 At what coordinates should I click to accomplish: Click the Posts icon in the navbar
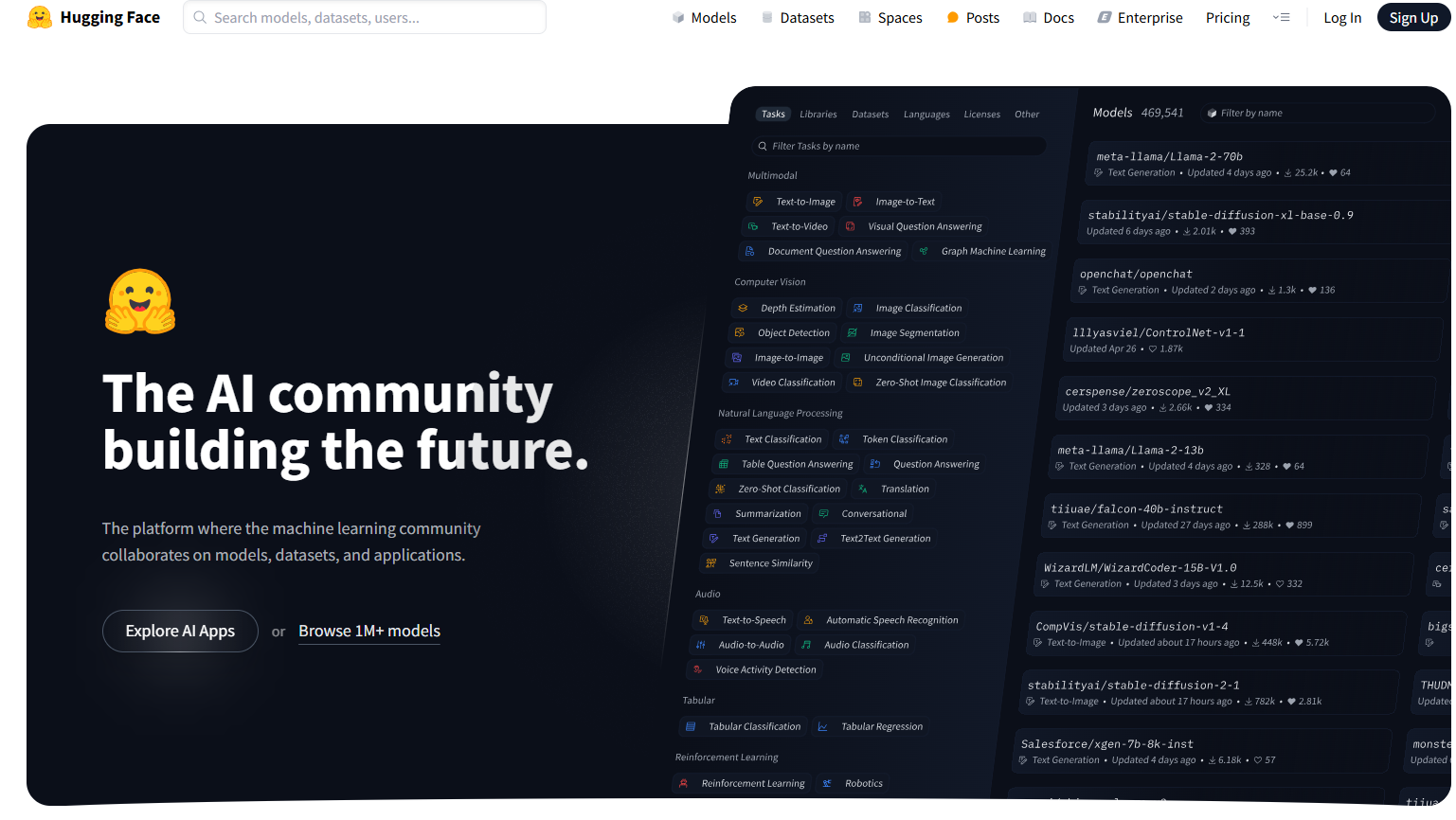[x=953, y=18]
